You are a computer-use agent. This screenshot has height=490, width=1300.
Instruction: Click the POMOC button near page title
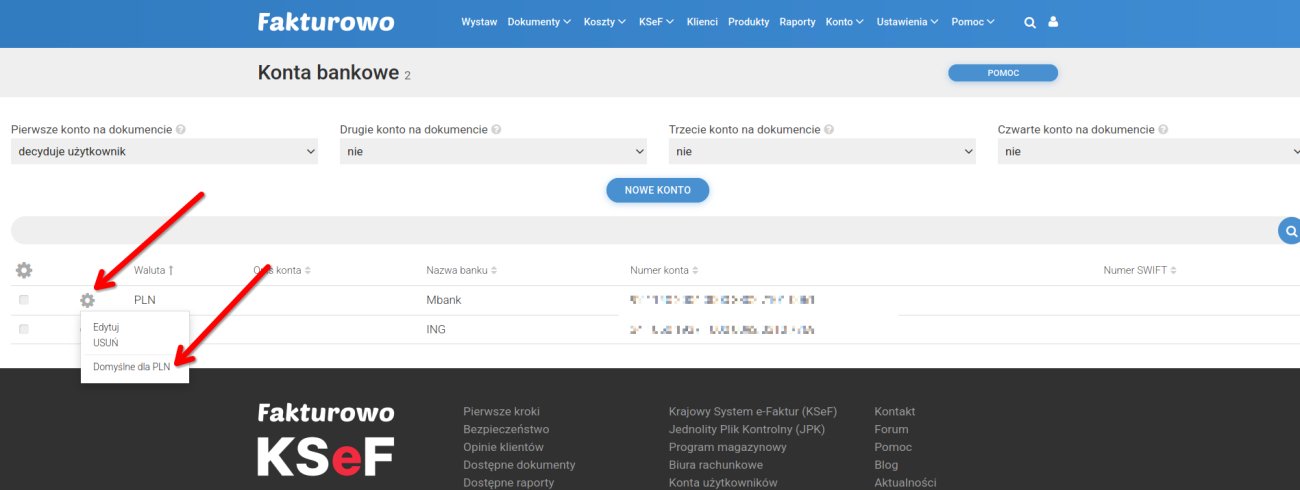pos(1002,73)
